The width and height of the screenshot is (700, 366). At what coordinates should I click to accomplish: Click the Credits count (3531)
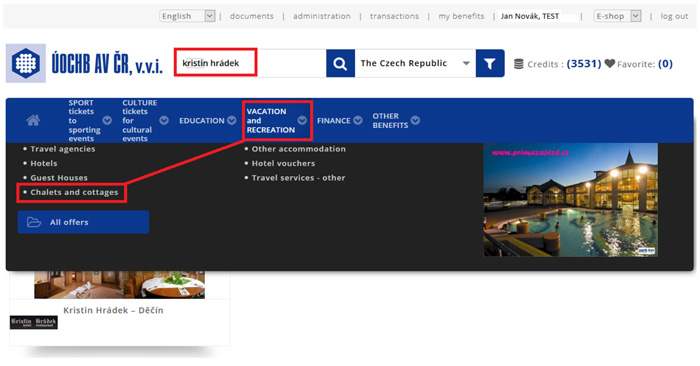tap(584, 63)
